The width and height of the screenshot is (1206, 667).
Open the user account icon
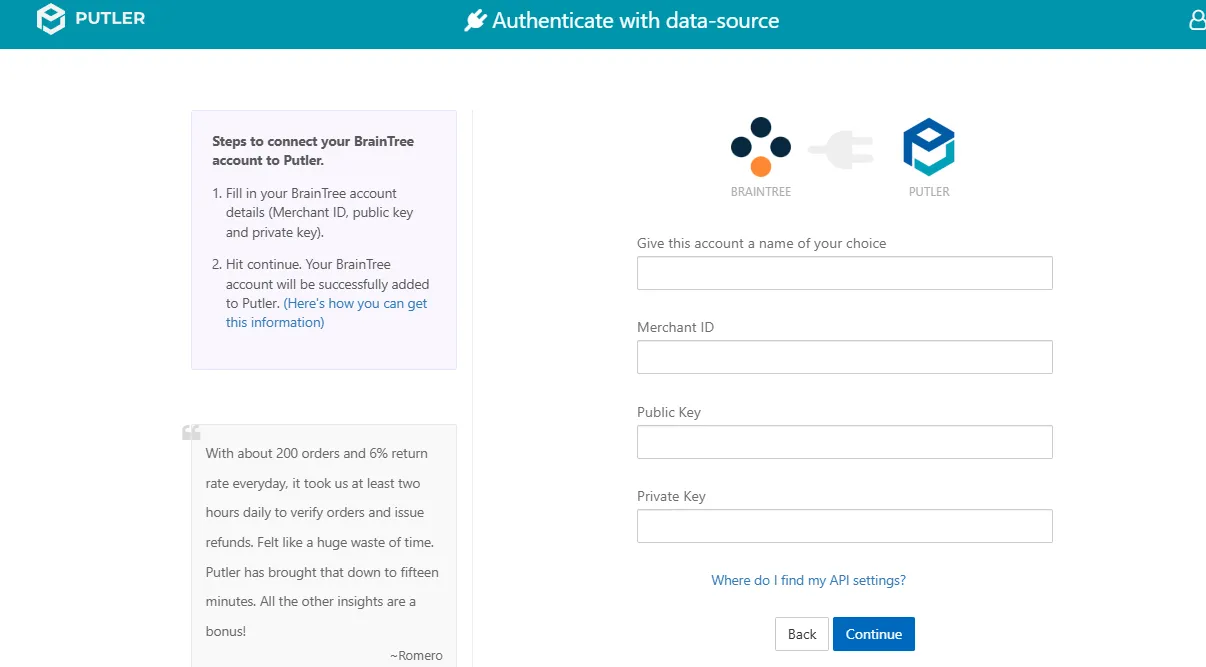(1197, 20)
